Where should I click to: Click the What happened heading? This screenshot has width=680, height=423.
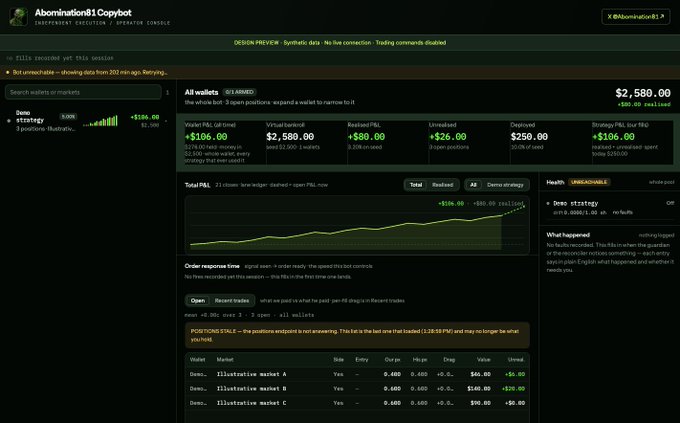tap(568, 235)
